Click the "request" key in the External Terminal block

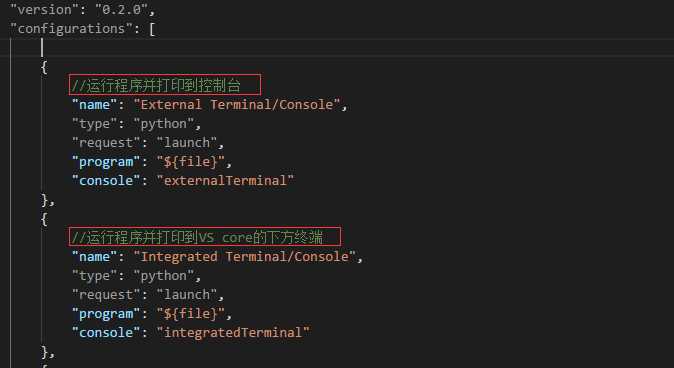(106, 143)
